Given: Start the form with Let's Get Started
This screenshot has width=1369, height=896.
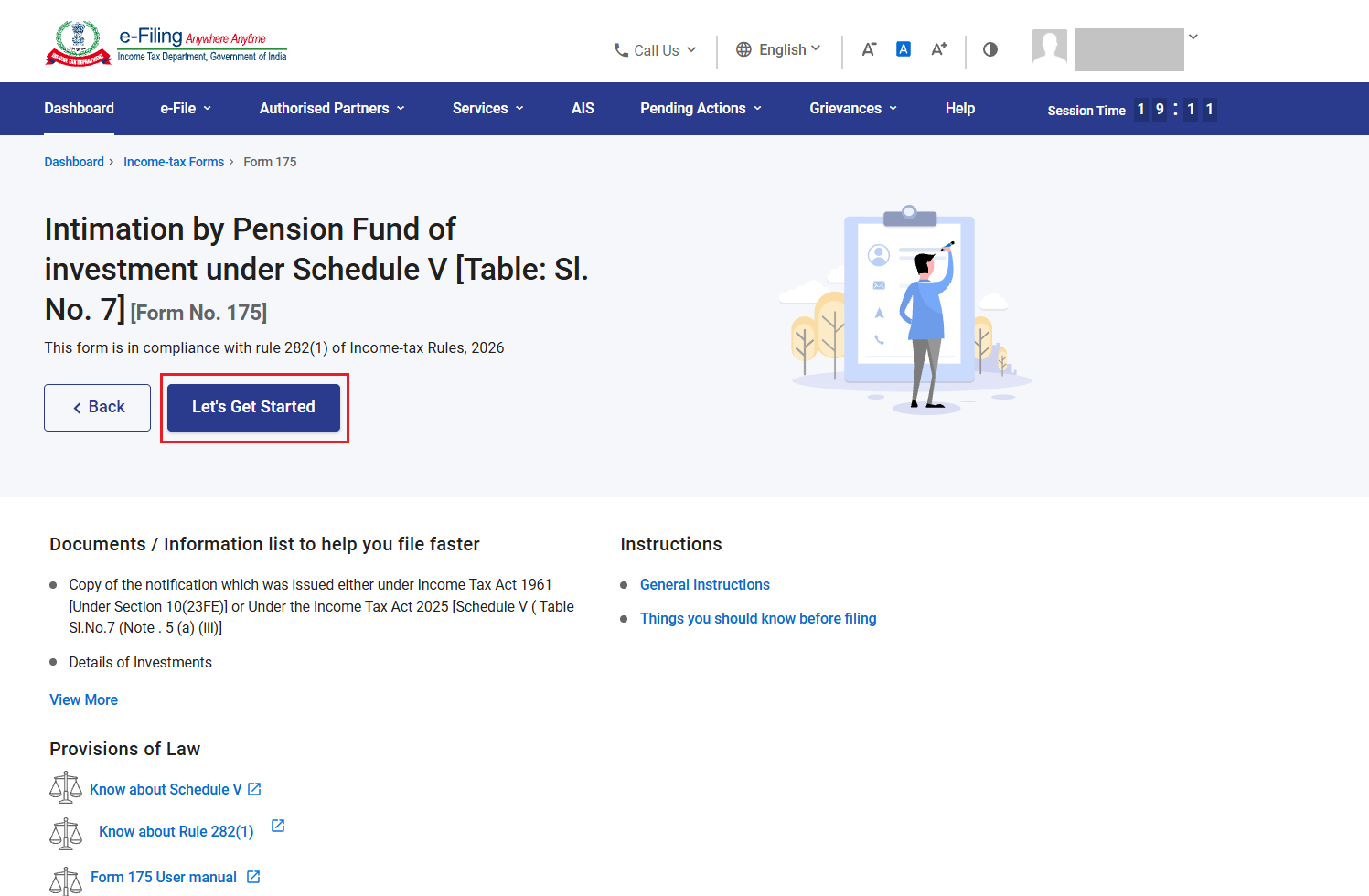Looking at the screenshot, I should [x=253, y=408].
